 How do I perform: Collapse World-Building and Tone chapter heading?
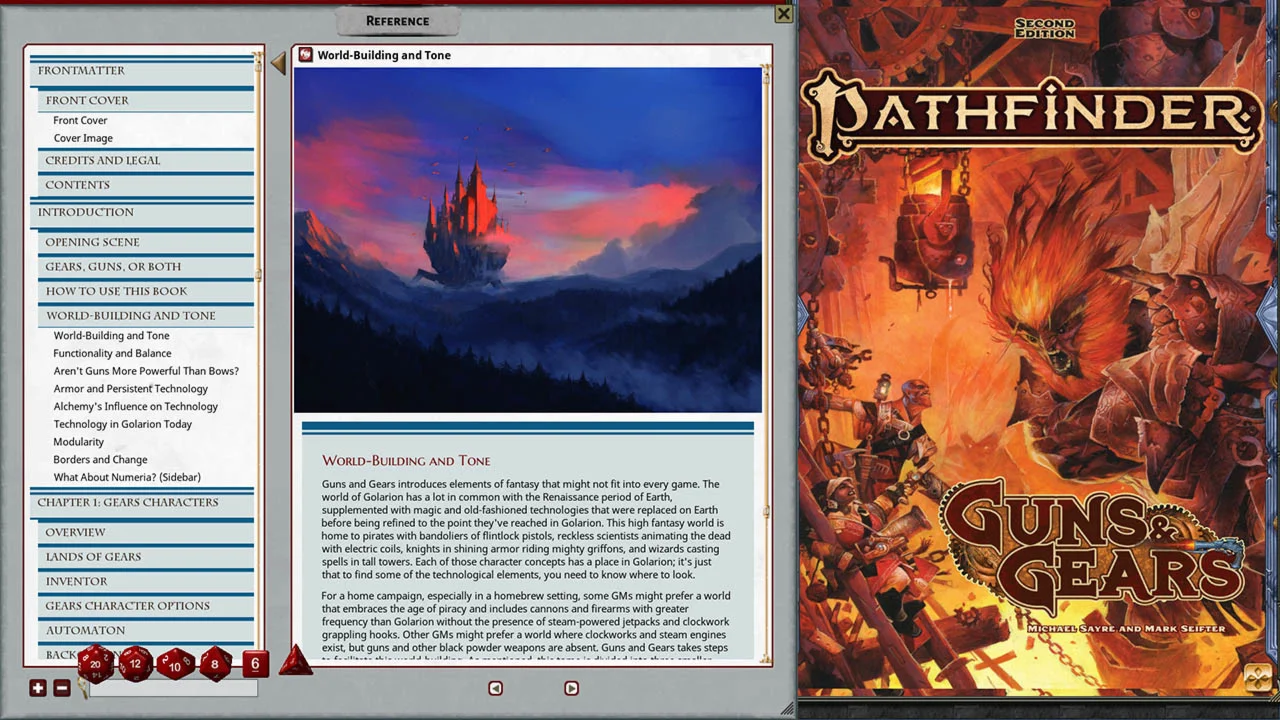point(146,316)
